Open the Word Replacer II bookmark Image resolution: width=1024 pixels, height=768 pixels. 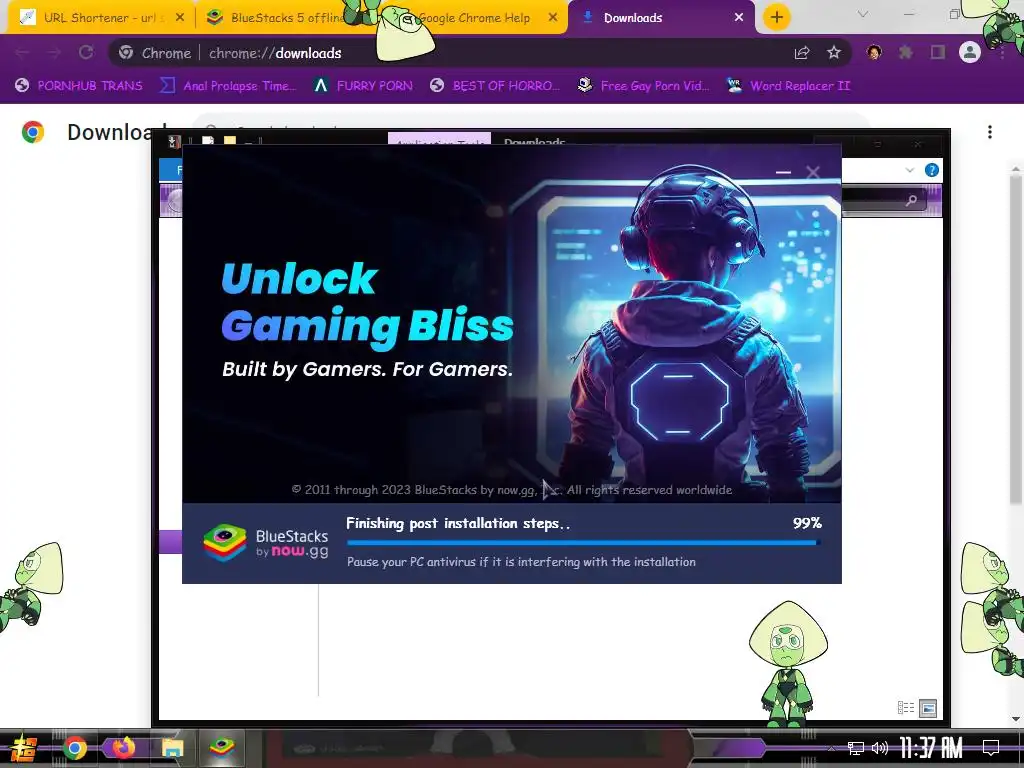click(788, 86)
